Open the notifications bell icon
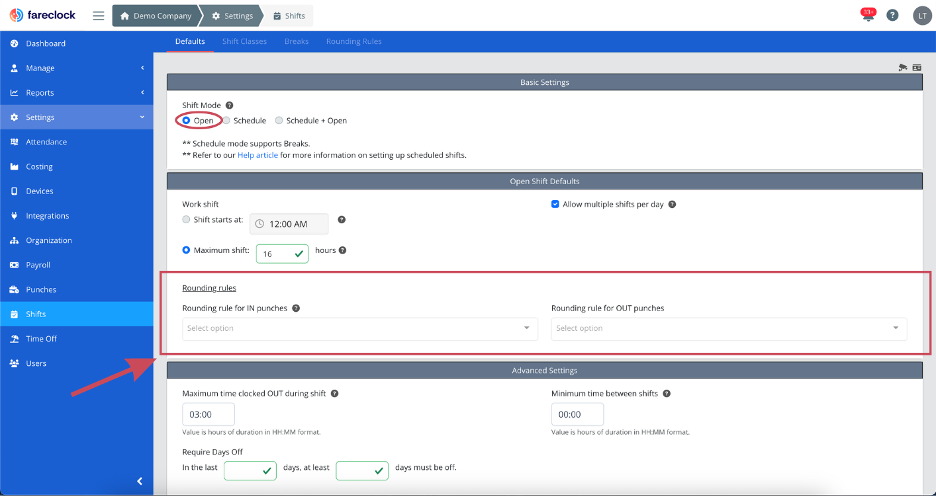Image resolution: width=936 pixels, height=498 pixels. pyautogui.click(x=868, y=16)
